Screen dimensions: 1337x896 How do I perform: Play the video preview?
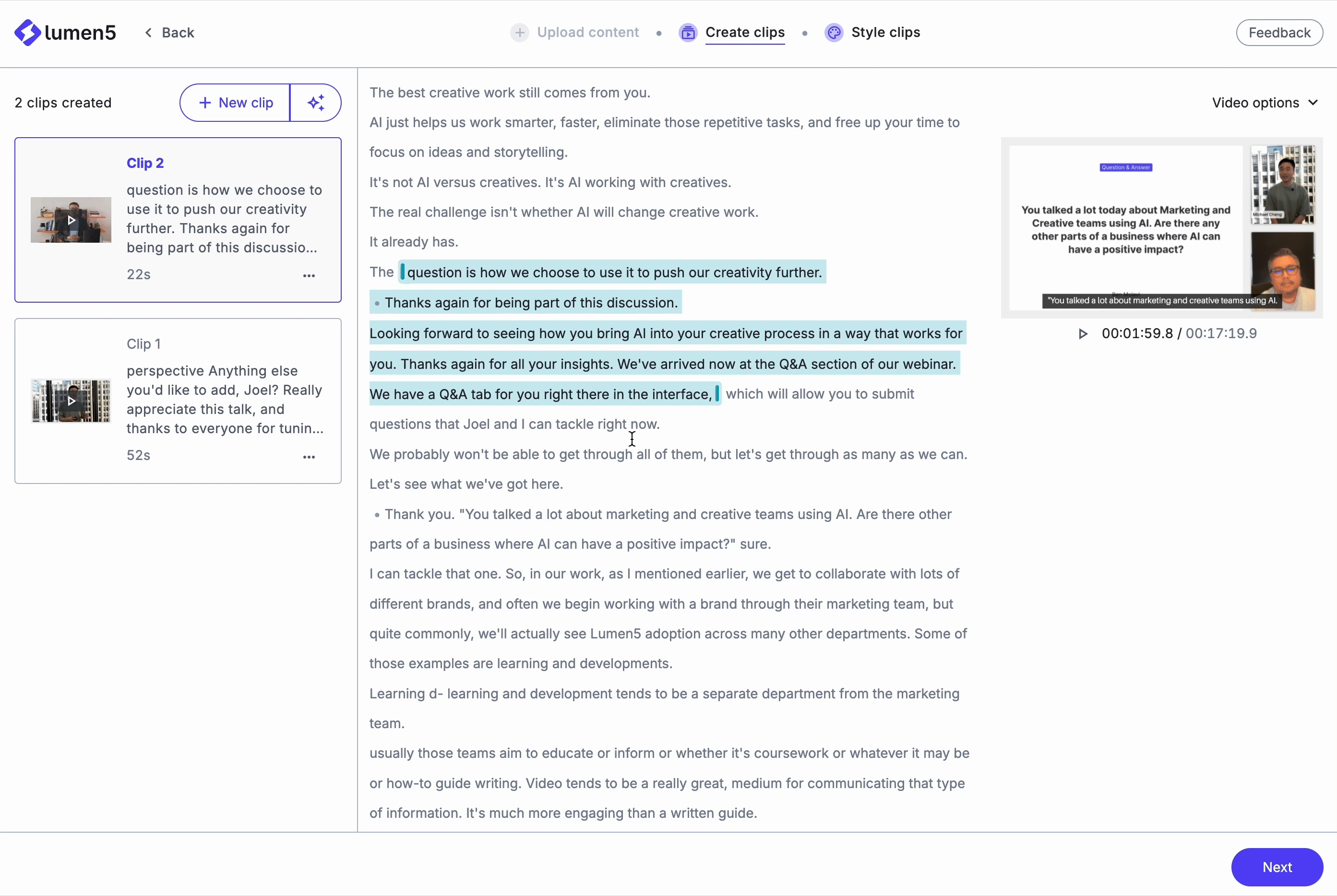1082,334
